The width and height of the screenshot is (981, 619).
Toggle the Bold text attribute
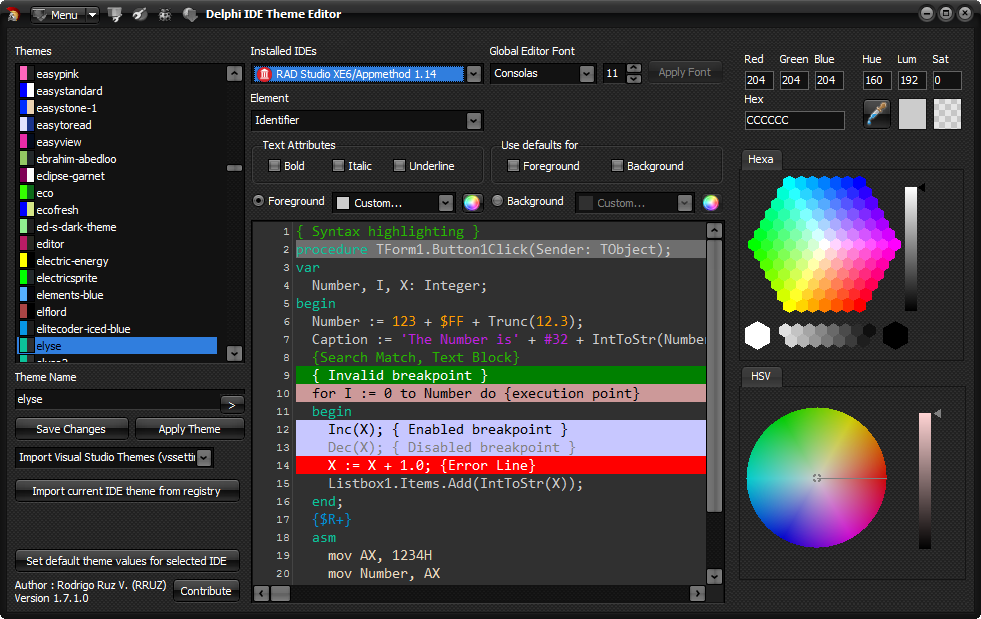(274, 166)
